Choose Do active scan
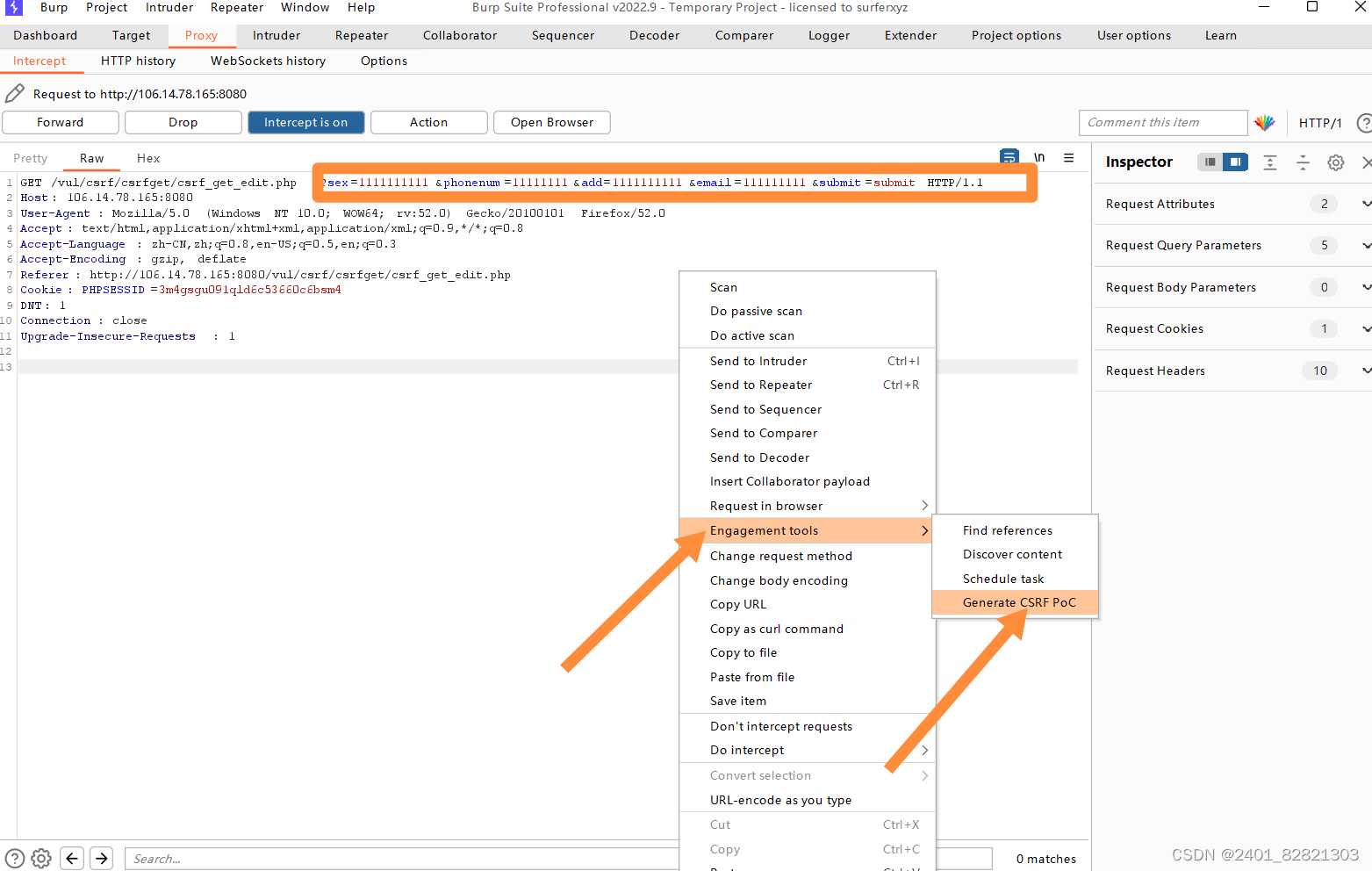This screenshot has width=1372, height=871. [808, 335]
